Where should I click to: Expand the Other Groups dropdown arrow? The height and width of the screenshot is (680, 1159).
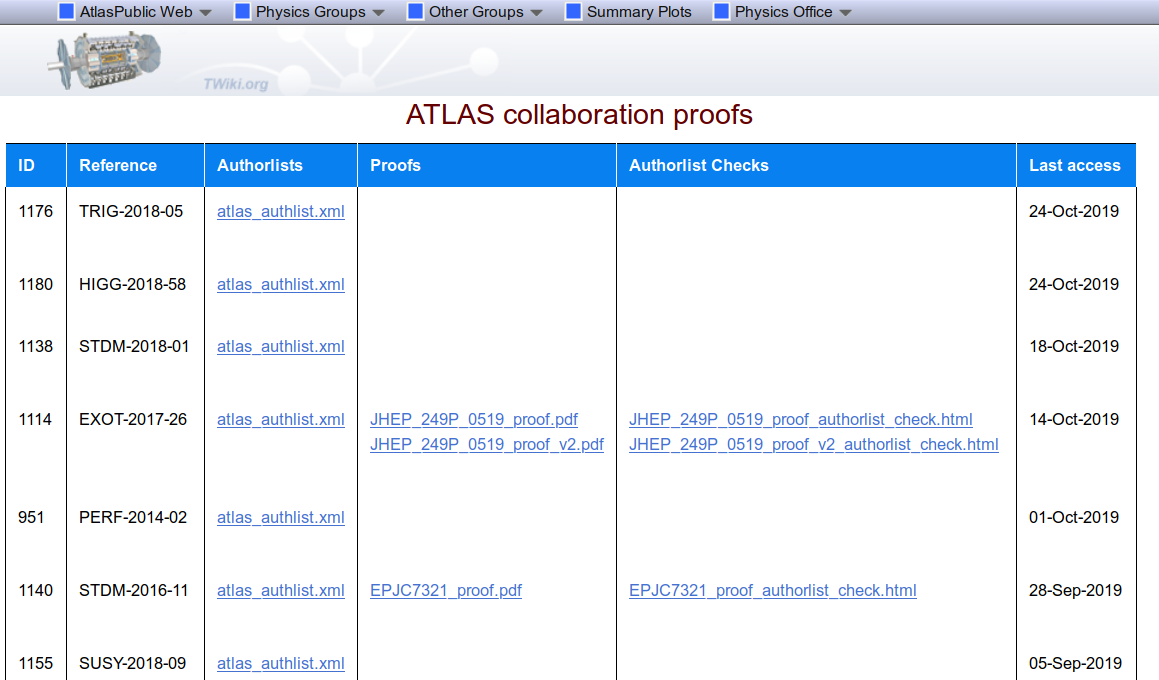coord(537,13)
